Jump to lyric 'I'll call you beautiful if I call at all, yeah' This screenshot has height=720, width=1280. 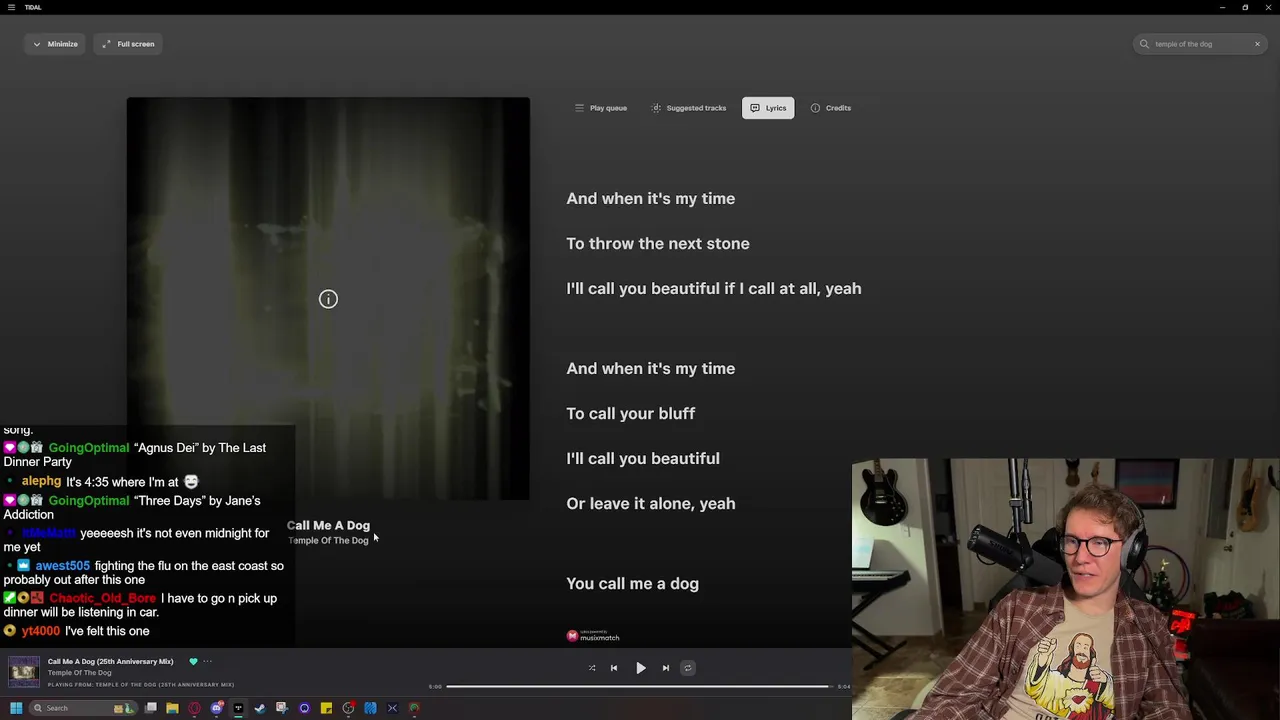click(x=714, y=288)
